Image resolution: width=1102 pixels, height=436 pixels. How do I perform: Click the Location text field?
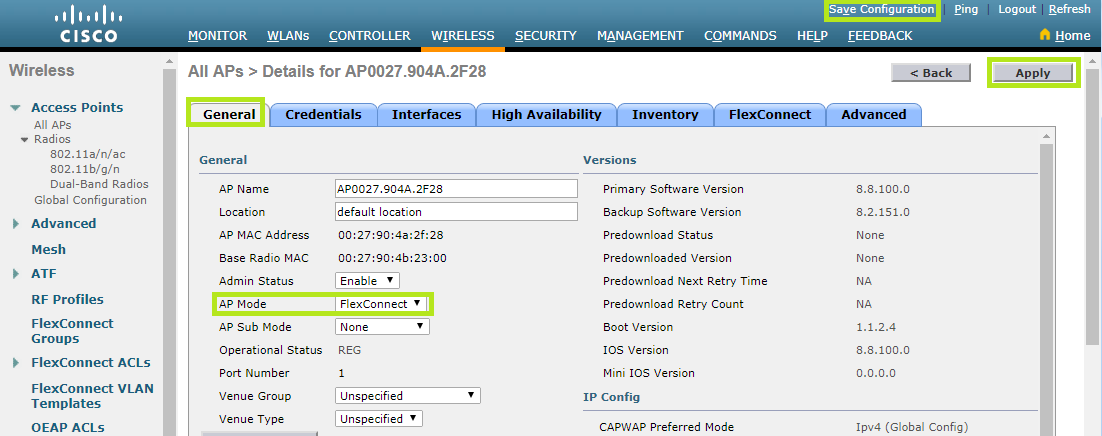pyautogui.click(x=456, y=212)
